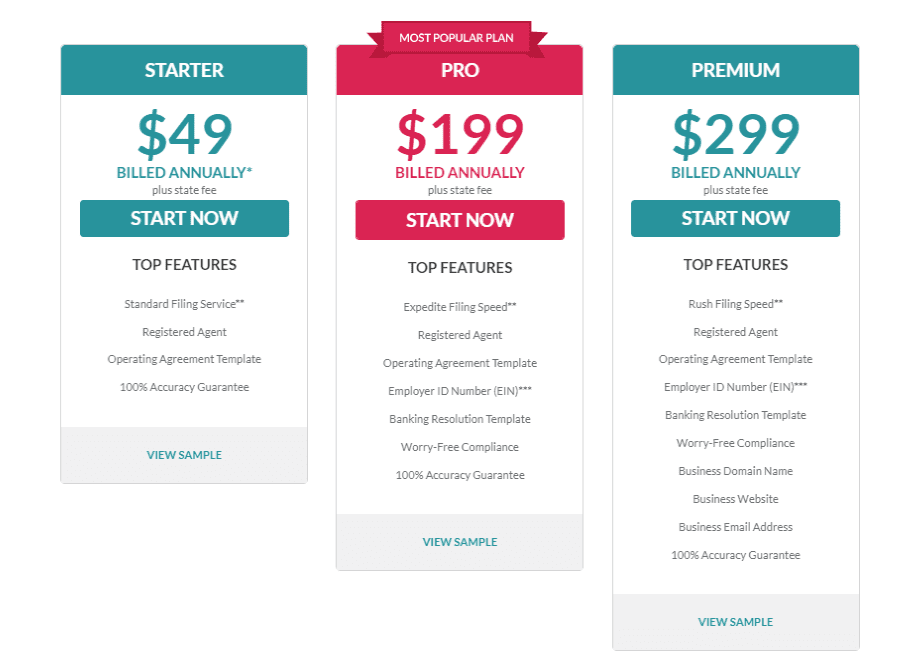The image size is (909, 670).
Task: Select the Premium plan header
Action: tap(735, 71)
